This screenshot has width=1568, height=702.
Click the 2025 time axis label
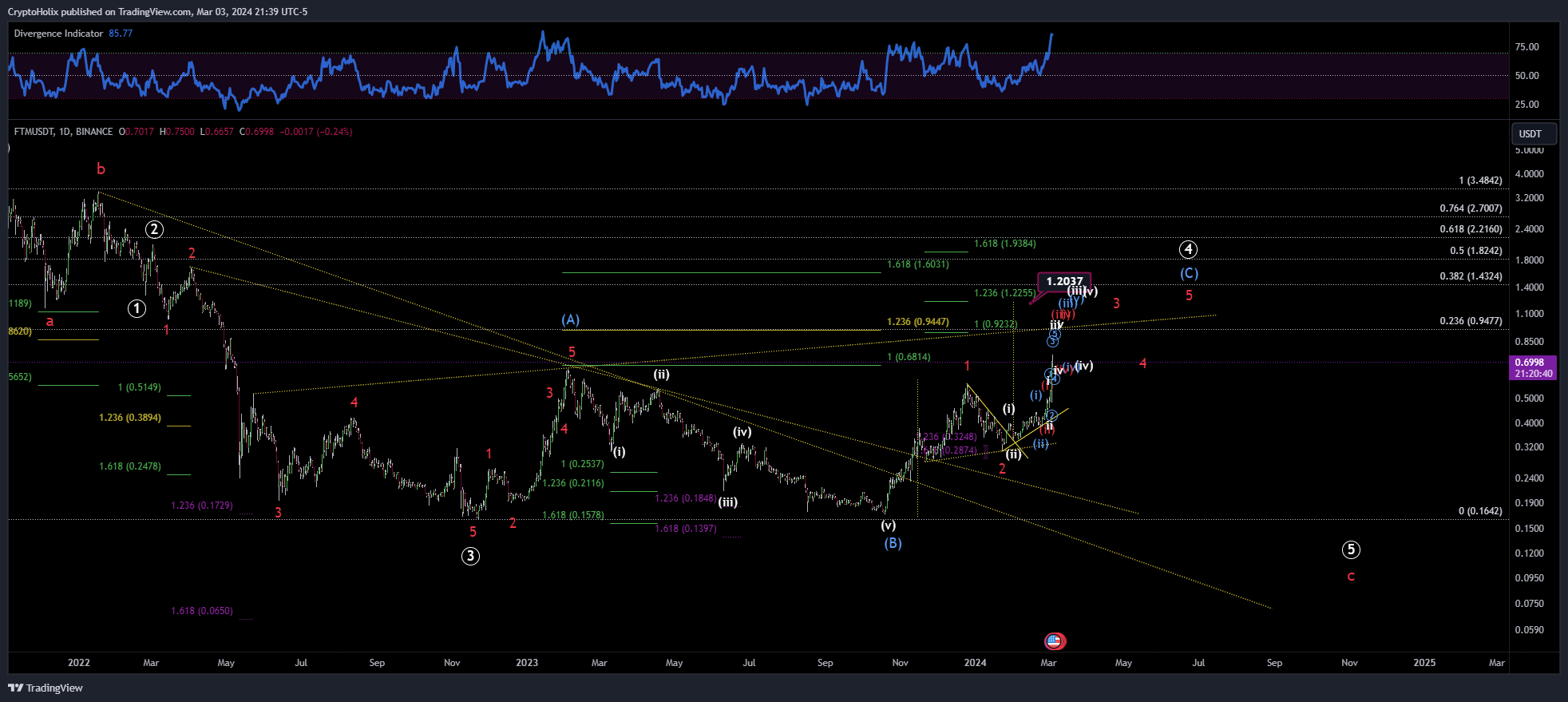tap(1424, 663)
